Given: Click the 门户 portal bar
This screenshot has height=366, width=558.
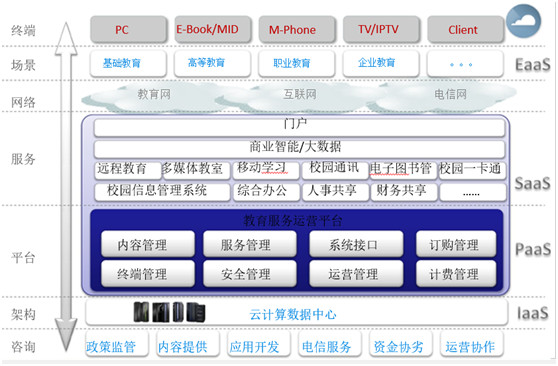Looking at the screenshot, I should pos(299,127).
